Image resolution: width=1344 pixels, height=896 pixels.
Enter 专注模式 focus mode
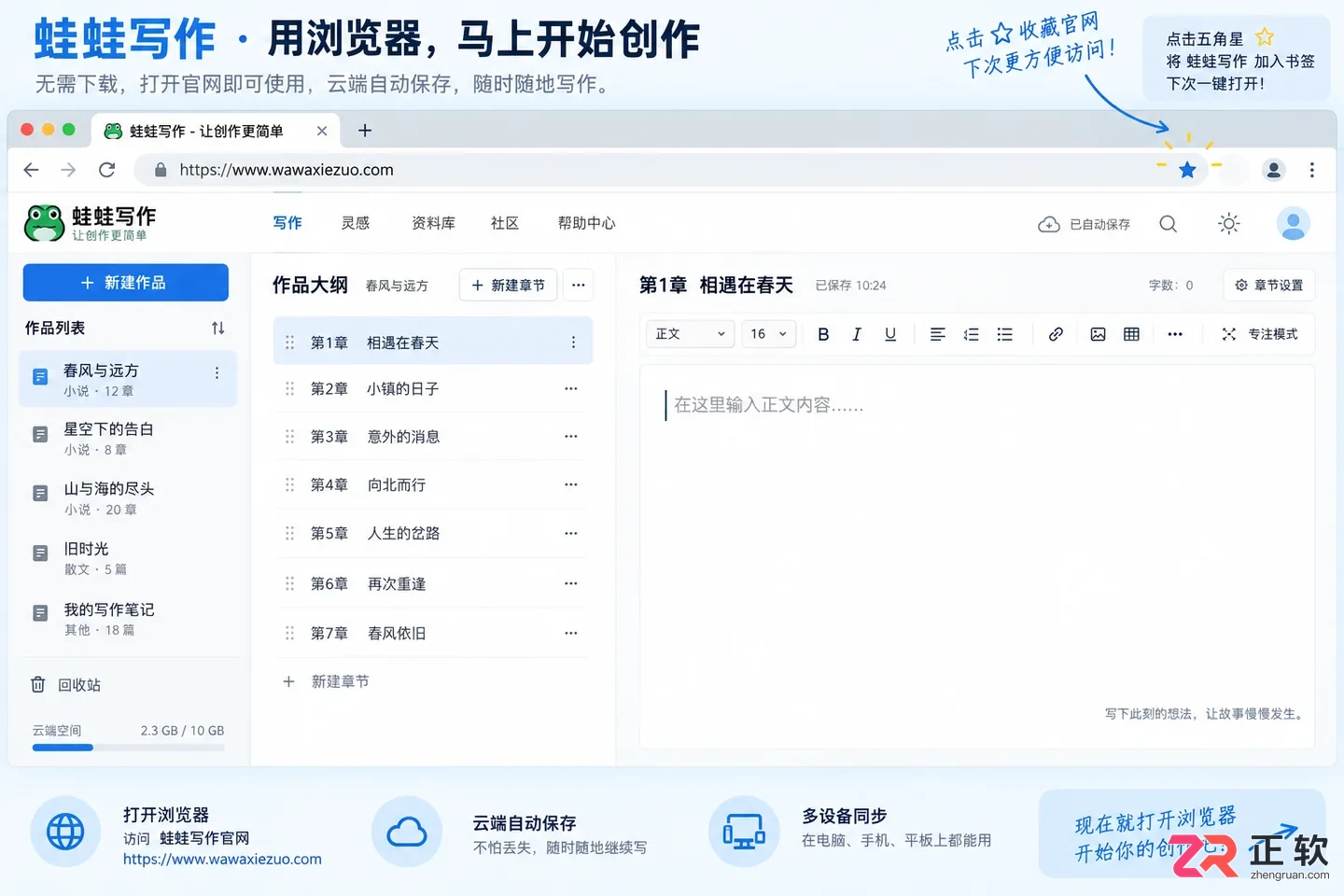(1260, 334)
